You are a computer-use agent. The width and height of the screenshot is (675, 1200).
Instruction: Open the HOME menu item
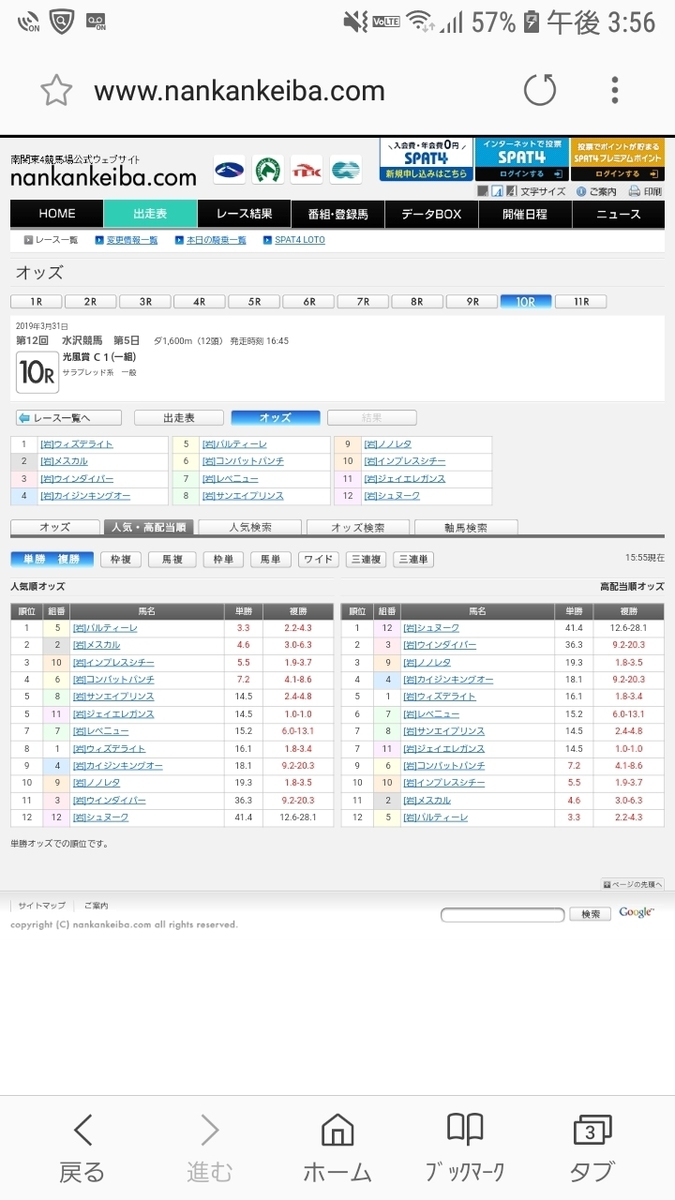click(x=56, y=214)
